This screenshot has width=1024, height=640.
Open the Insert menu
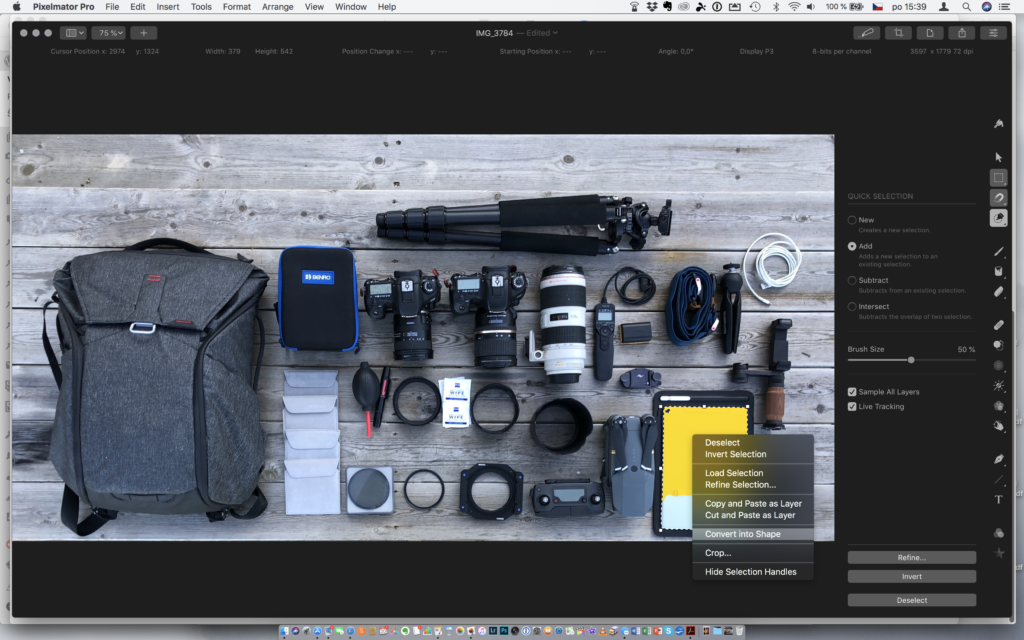(x=168, y=7)
